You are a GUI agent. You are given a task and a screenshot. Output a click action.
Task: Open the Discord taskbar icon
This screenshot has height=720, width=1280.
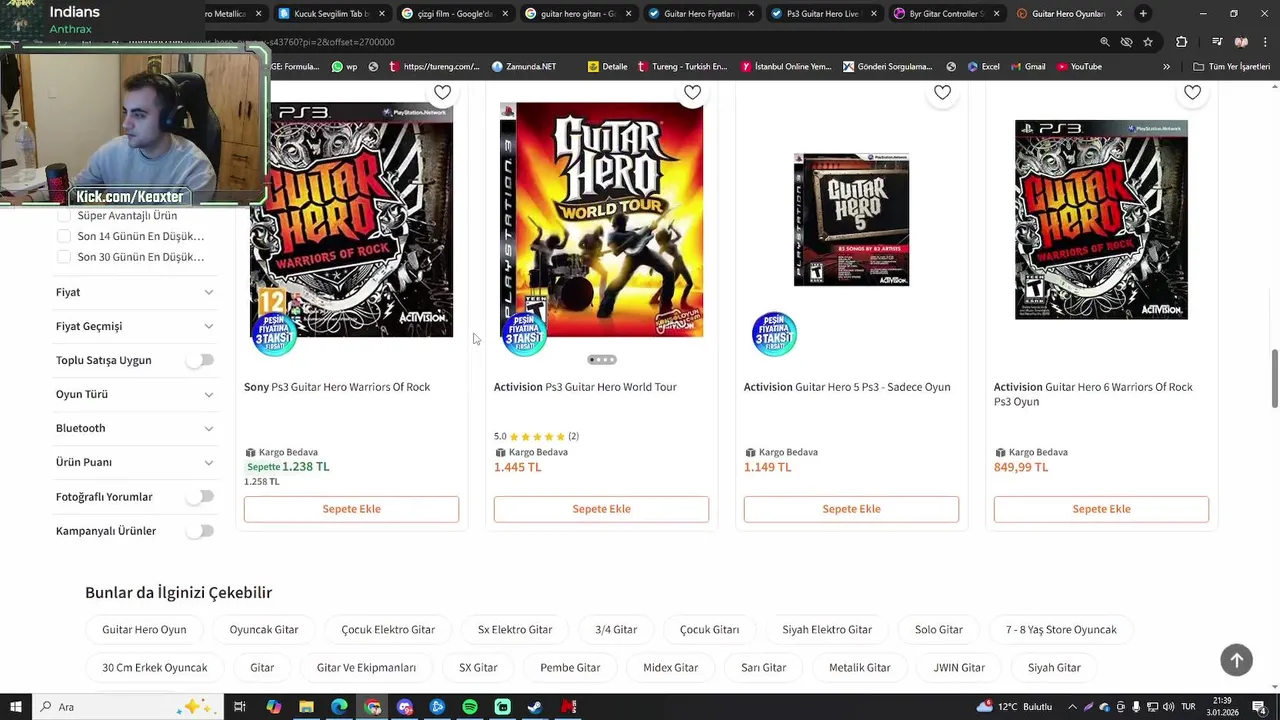pos(405,707)
